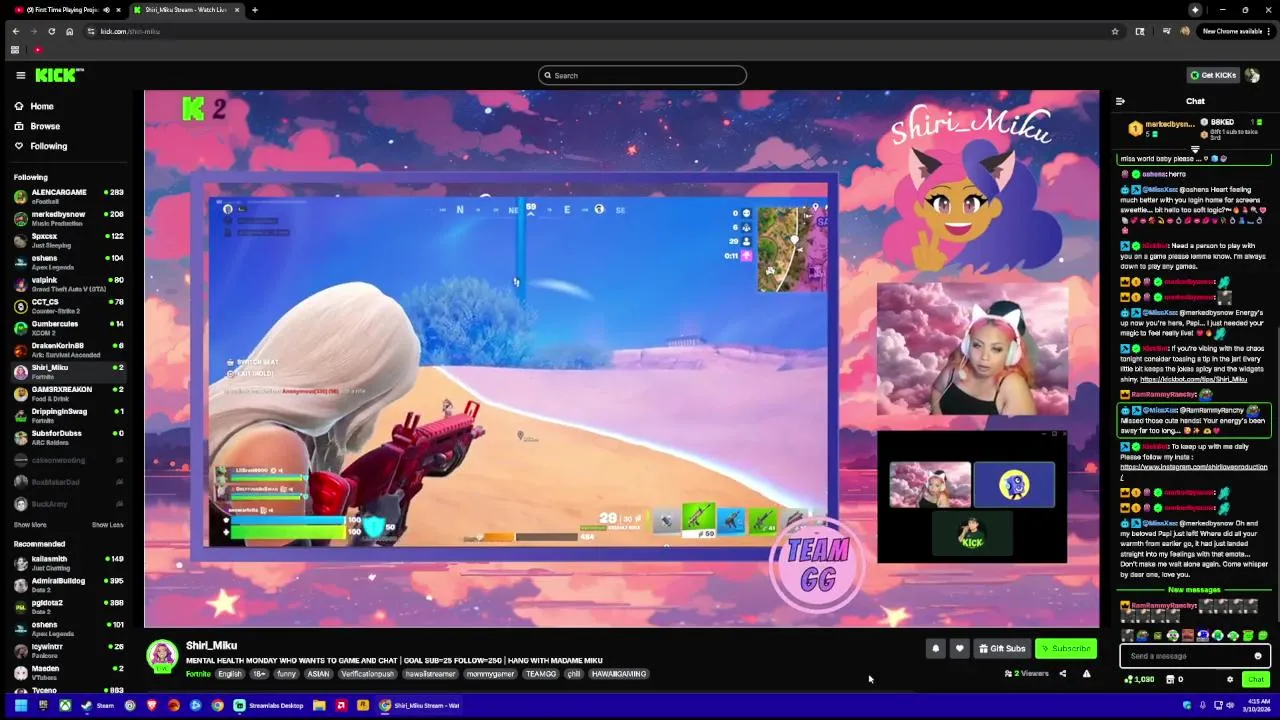Collapse the chat panel with arrow icon

pyautogui.click(x=1120, y=101)
